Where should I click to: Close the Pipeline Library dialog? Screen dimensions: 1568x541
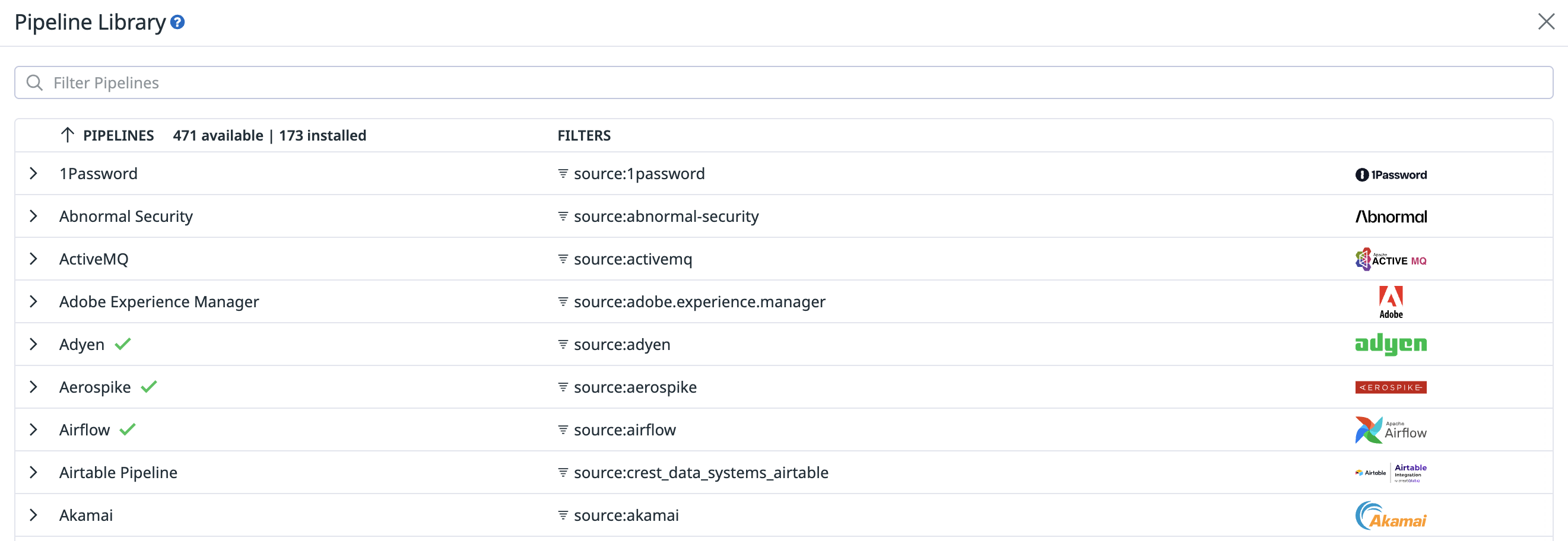[1545, 22]
